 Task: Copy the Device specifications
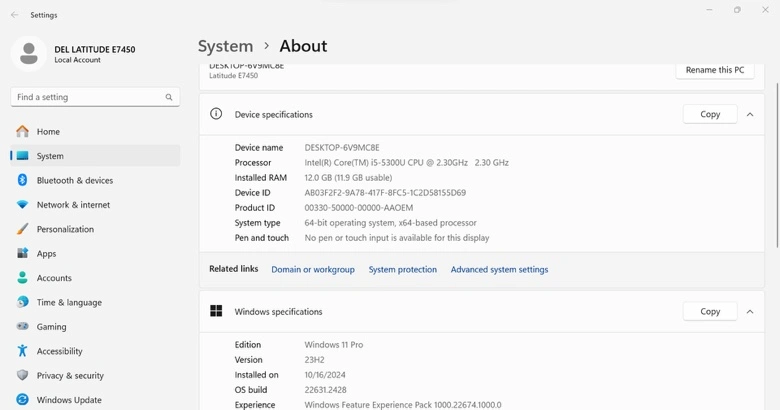[x=710, y=114]
